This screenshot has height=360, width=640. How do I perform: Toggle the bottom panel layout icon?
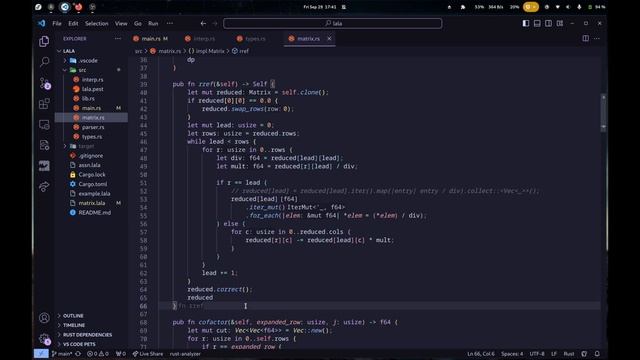click(x=537, y=23)
